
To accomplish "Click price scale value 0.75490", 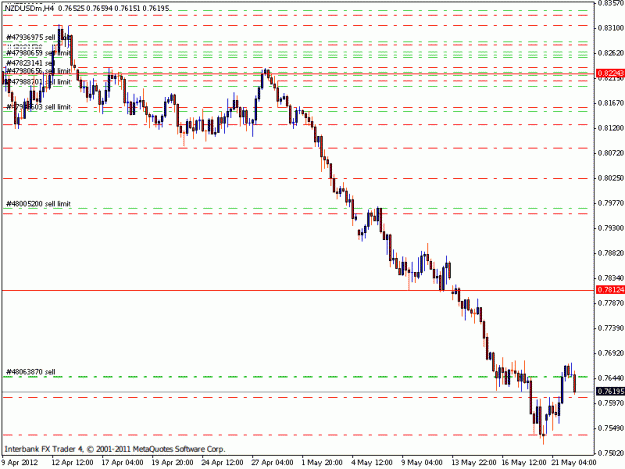I will [x=611, y=428].
